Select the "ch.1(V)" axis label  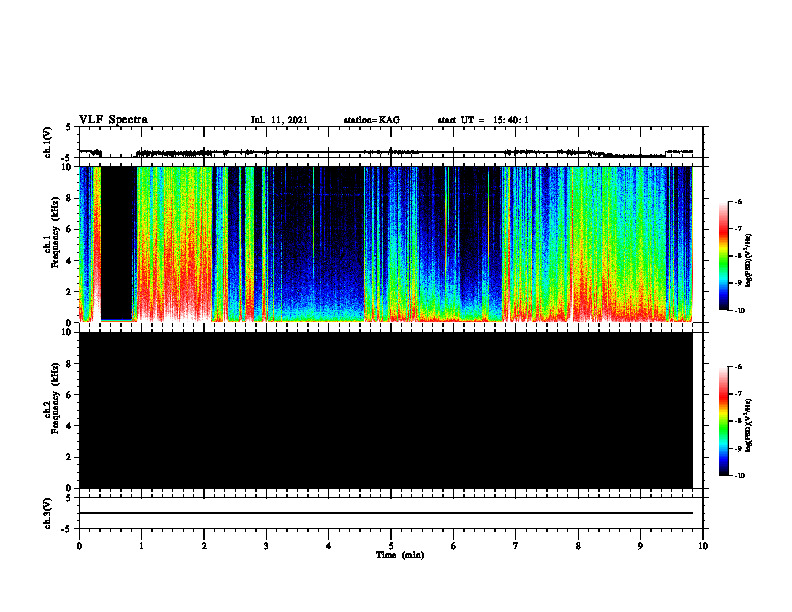coord(47,142)
